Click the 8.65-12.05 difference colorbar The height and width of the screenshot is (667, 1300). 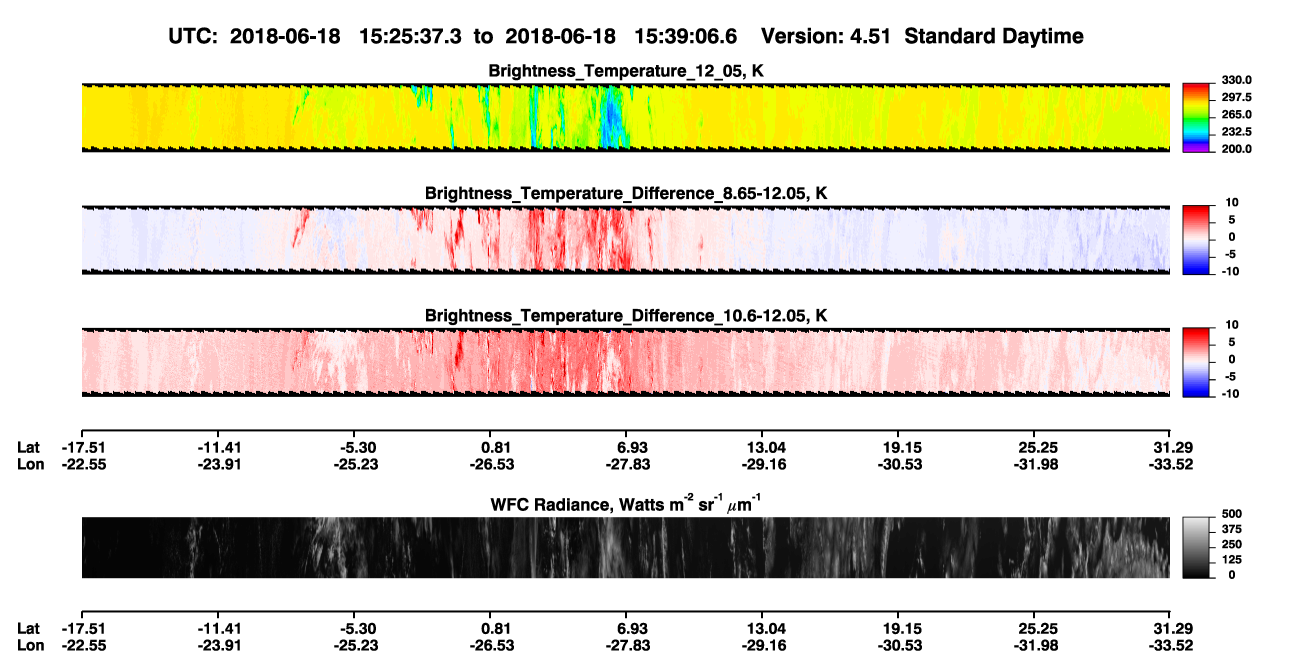1197,239
